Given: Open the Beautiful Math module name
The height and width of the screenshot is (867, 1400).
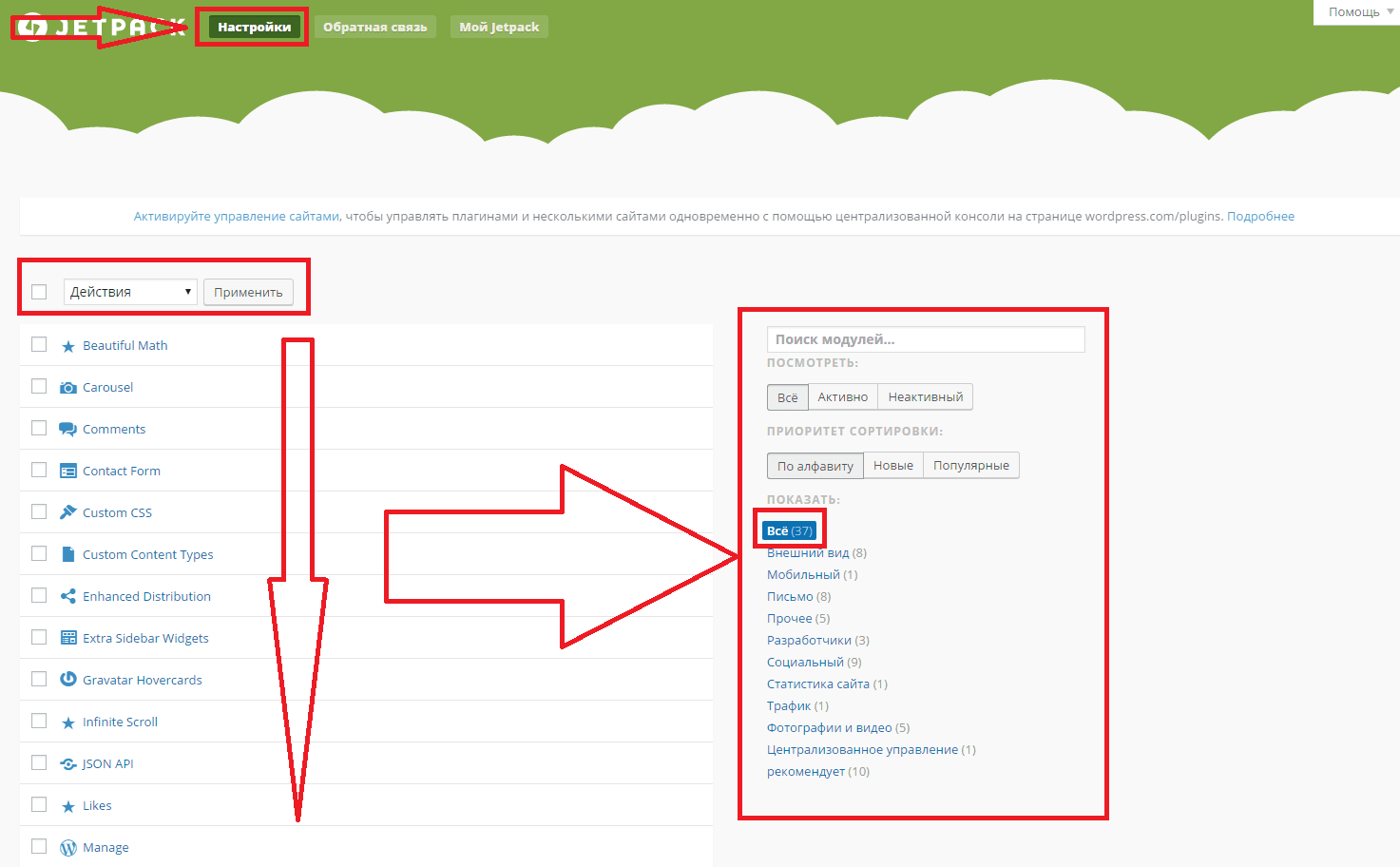Looking at the screenshot, I should click(125, 346).
